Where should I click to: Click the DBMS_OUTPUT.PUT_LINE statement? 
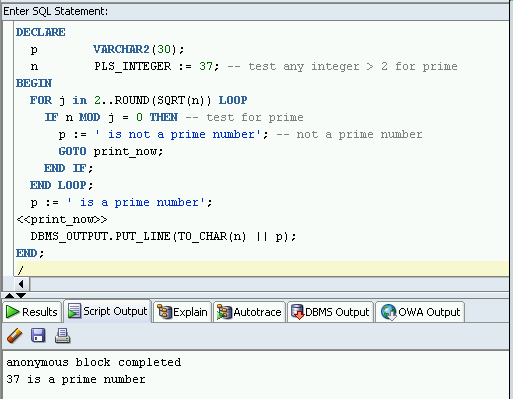coord(163,236)
